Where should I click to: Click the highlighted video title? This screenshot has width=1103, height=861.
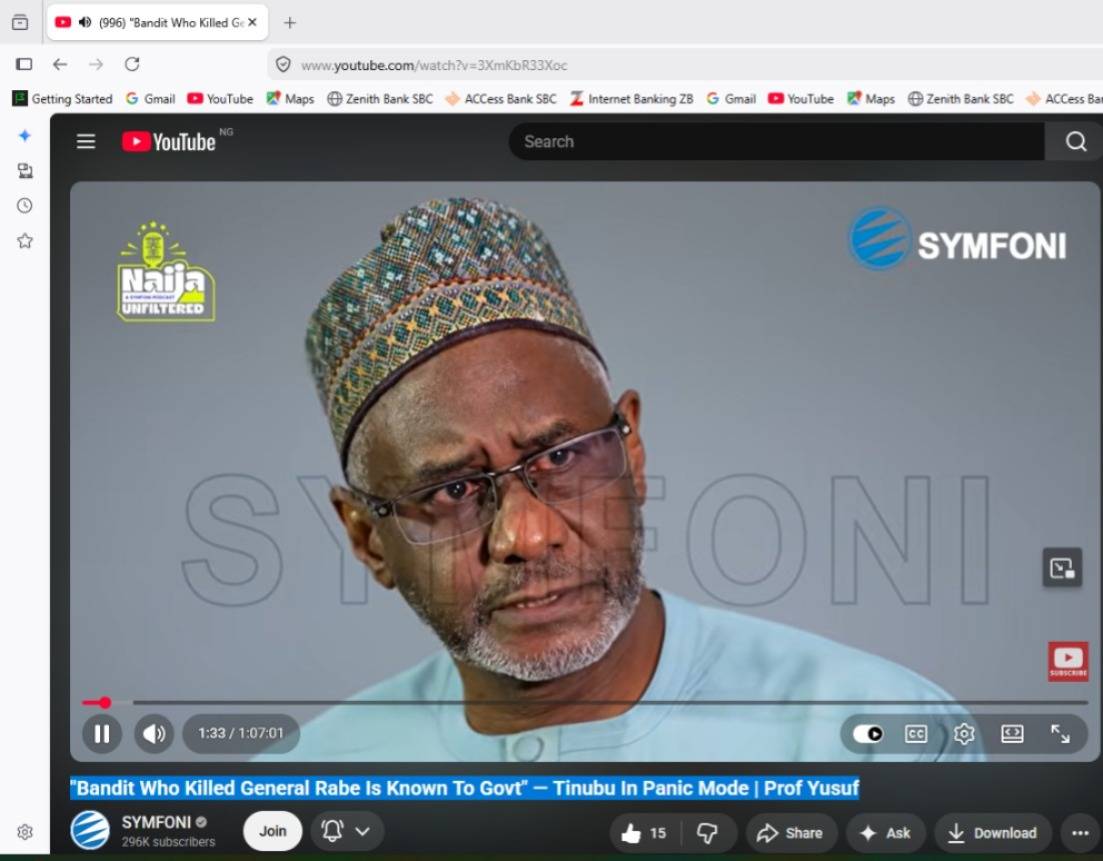[464, 788]
